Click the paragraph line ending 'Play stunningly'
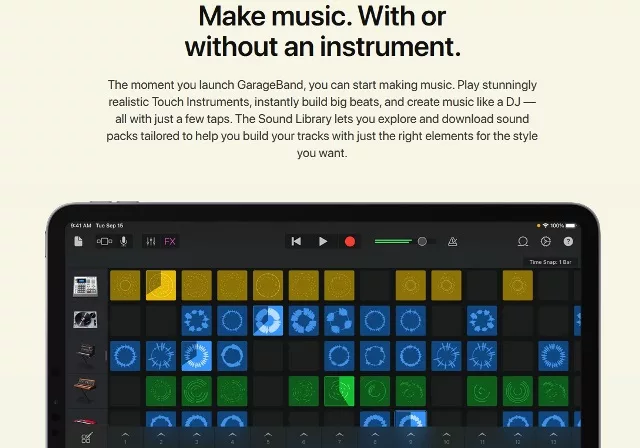Viewport: 640px width, 448px height. coord(322,85)
